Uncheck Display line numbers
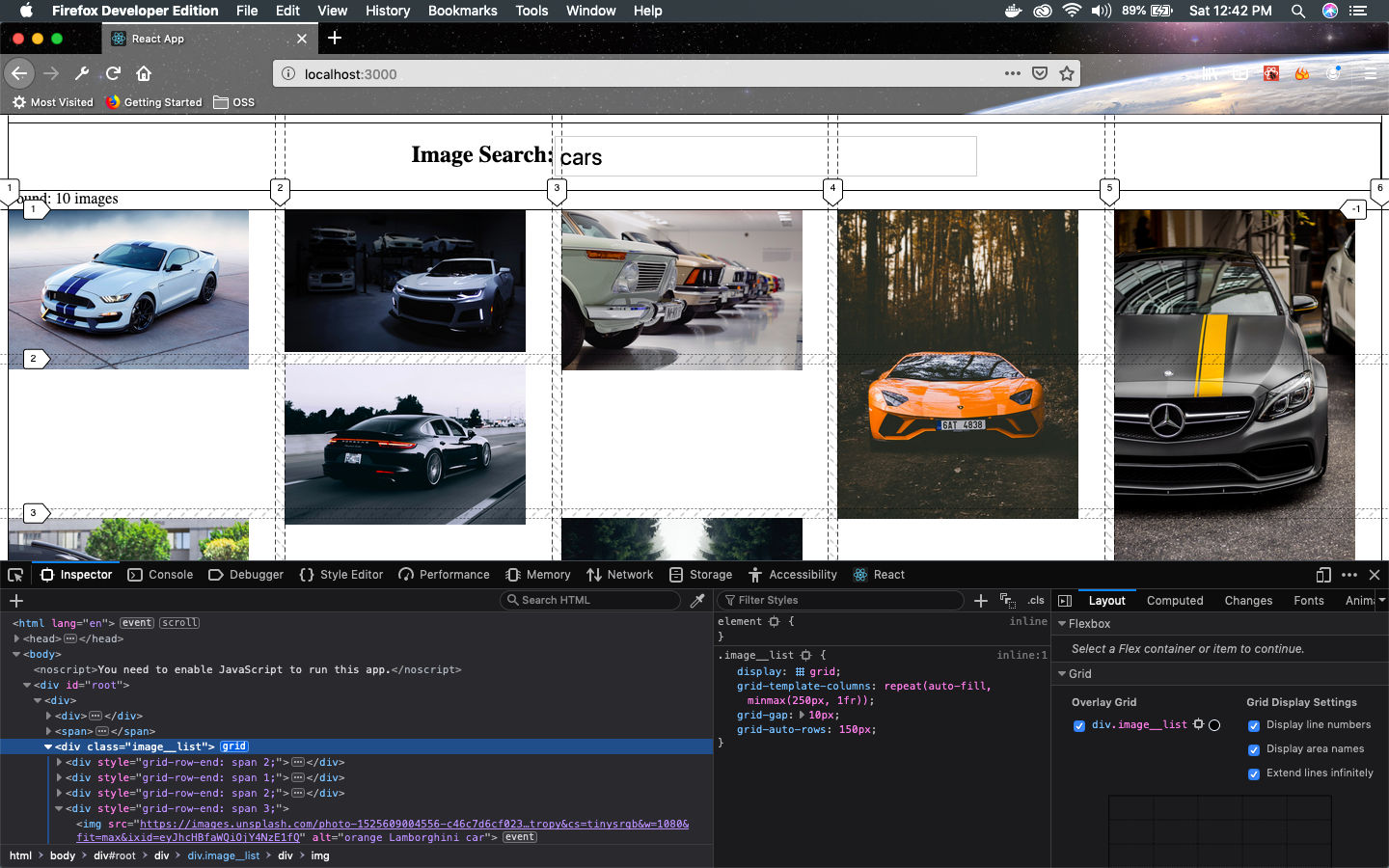 point(1254,725)
